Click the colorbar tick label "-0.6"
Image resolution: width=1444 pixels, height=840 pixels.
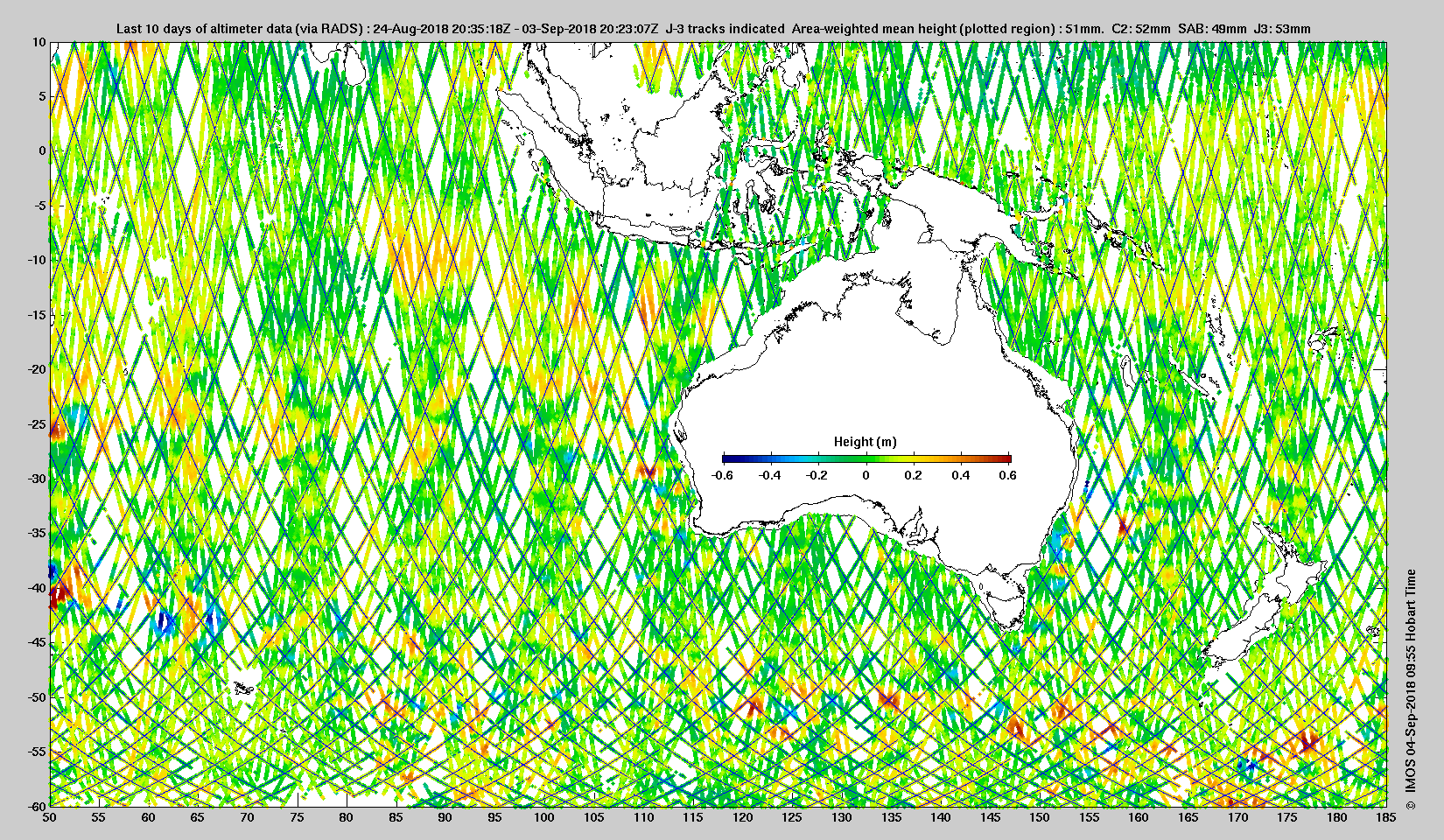[x=722, y=475]
